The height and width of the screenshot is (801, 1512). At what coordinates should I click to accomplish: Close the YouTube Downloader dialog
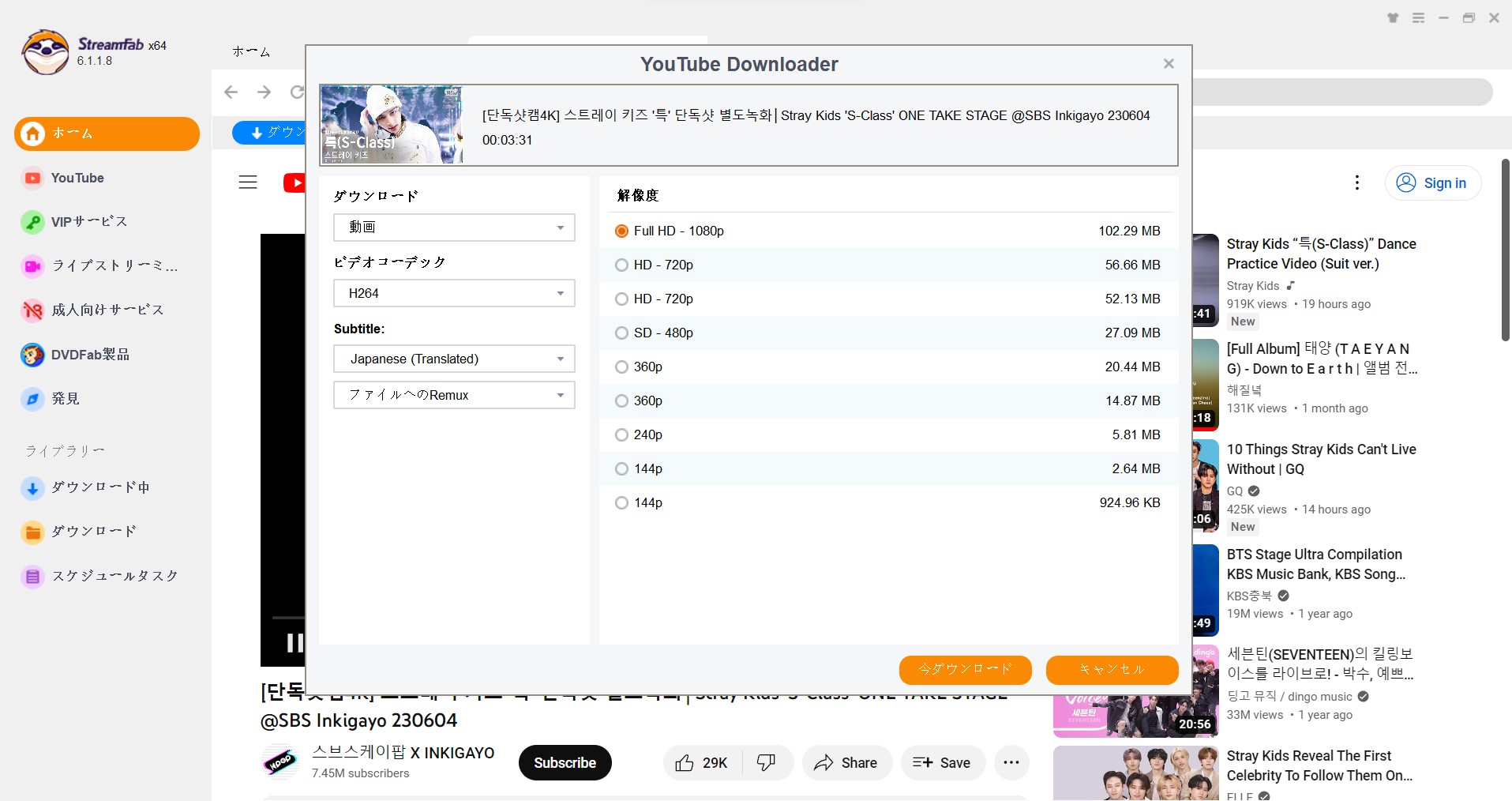pos(1169,64)
